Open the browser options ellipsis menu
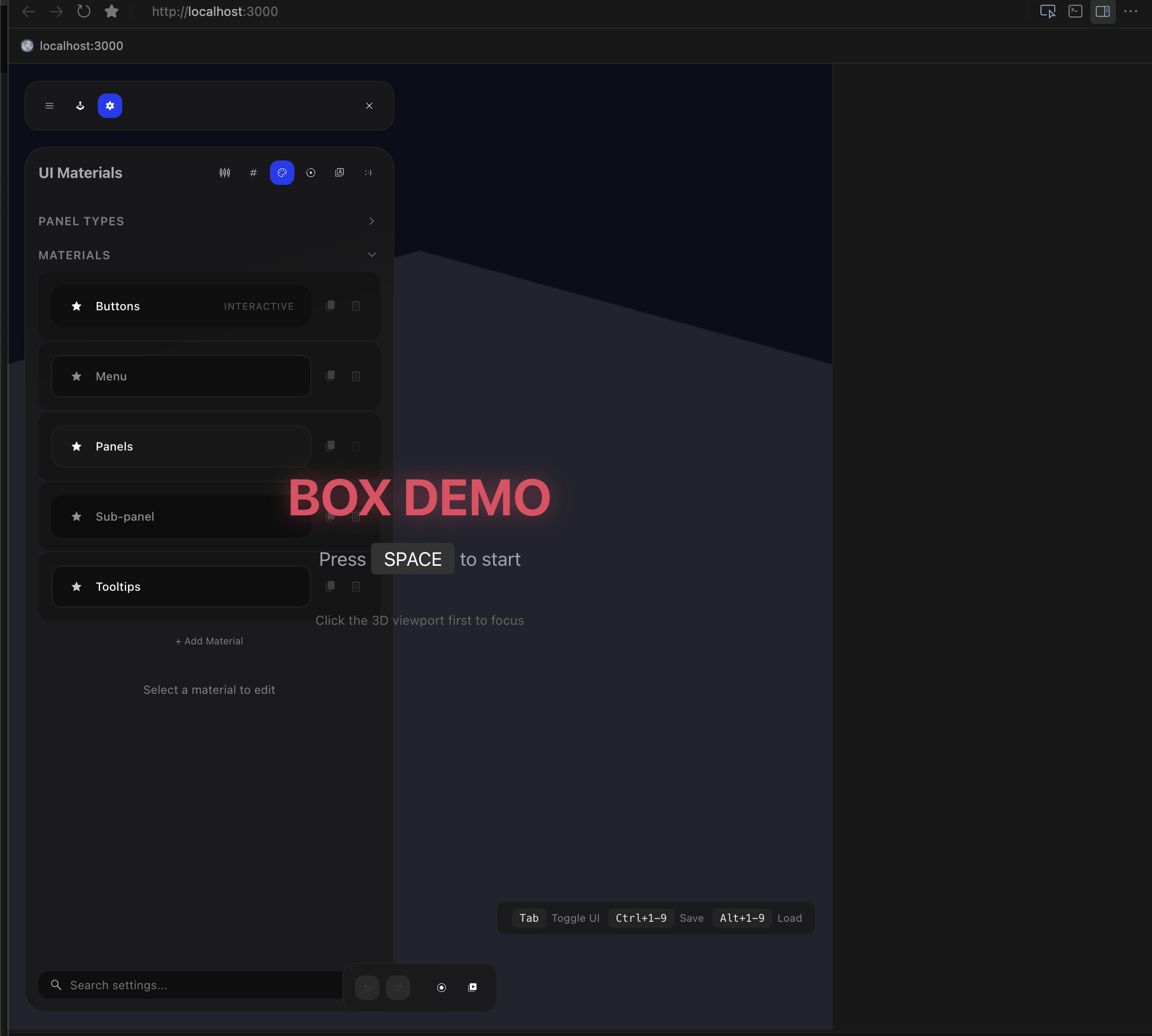This screenshot has height=1036, width=1152. point(1131,11)
